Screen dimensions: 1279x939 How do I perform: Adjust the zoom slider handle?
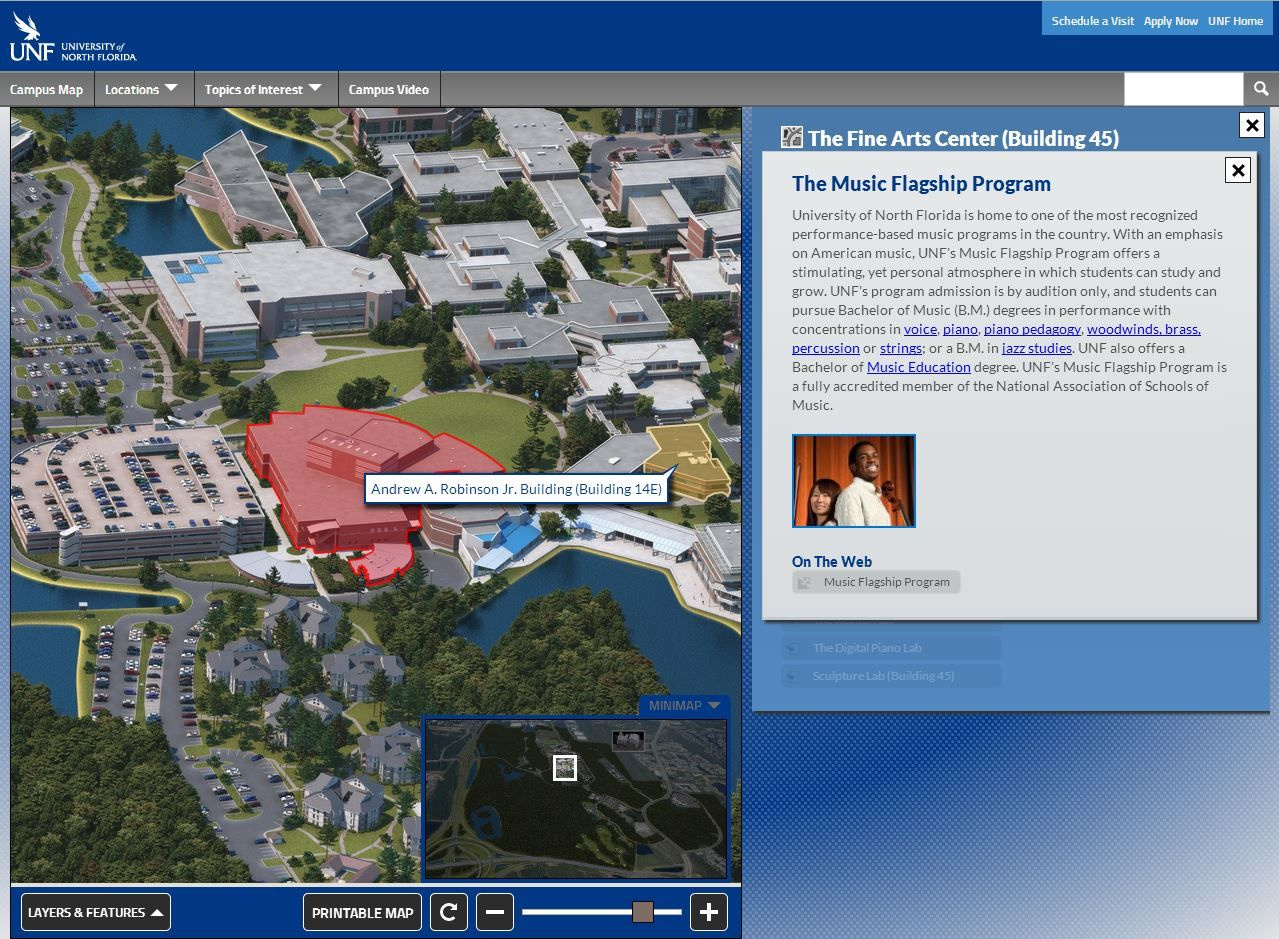pos(643,912)
